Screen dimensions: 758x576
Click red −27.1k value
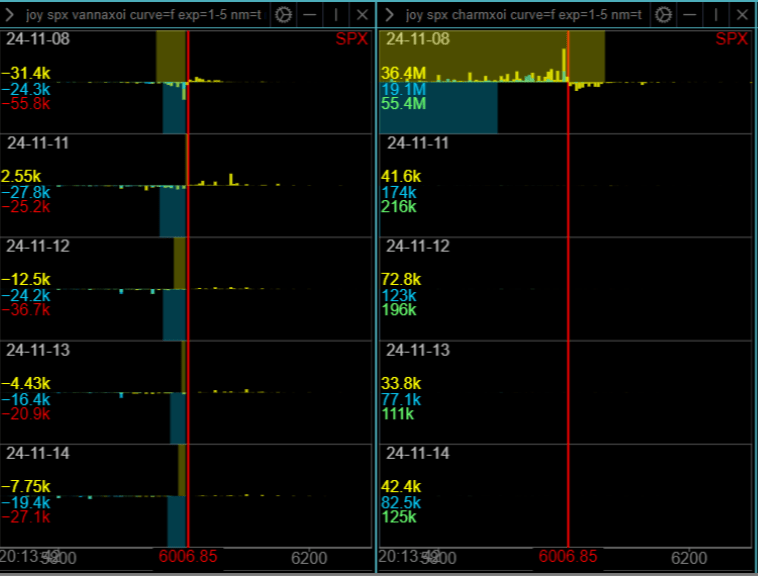click(26, 517)
